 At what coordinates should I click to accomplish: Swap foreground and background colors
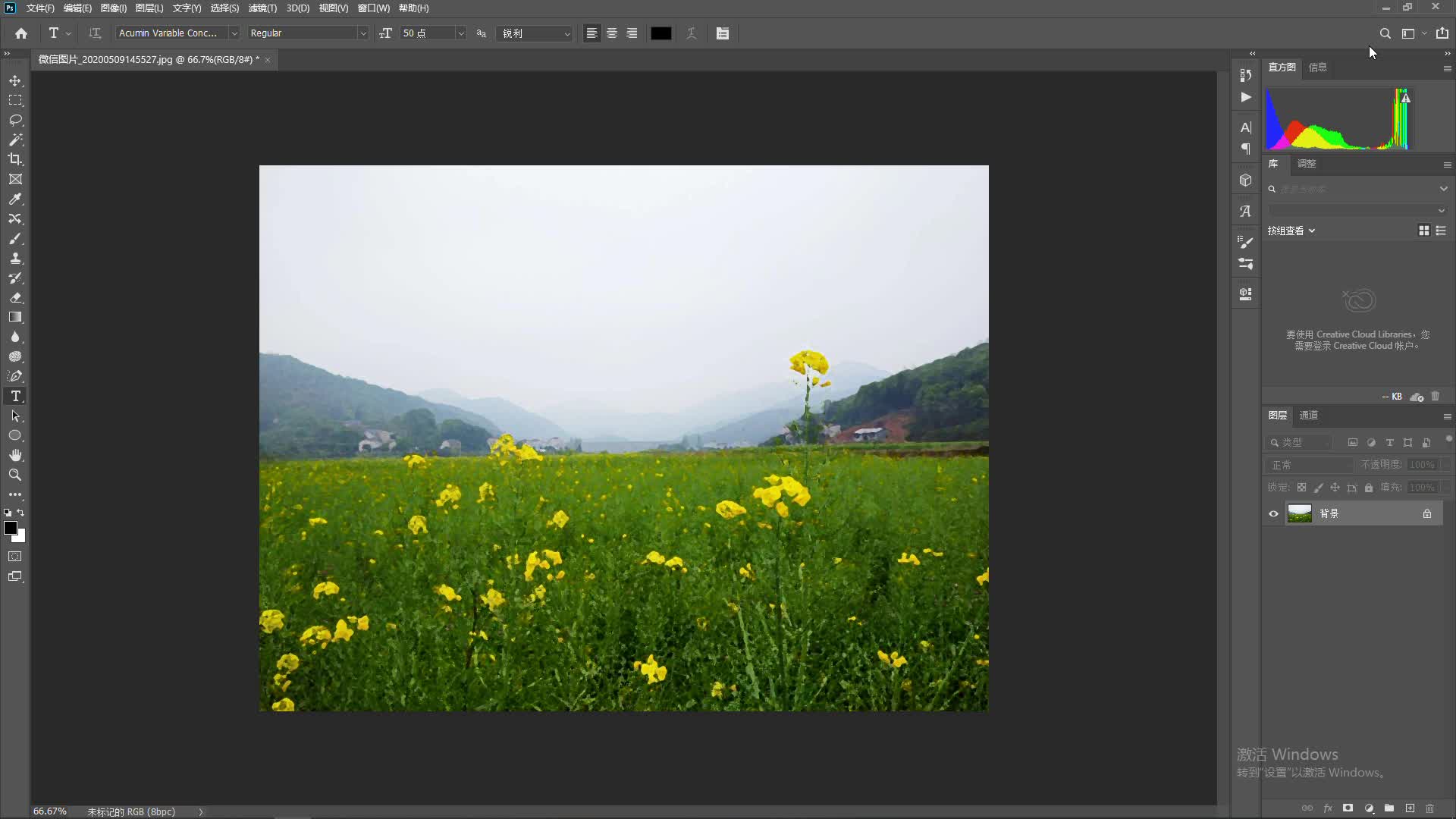click(20, 513)
